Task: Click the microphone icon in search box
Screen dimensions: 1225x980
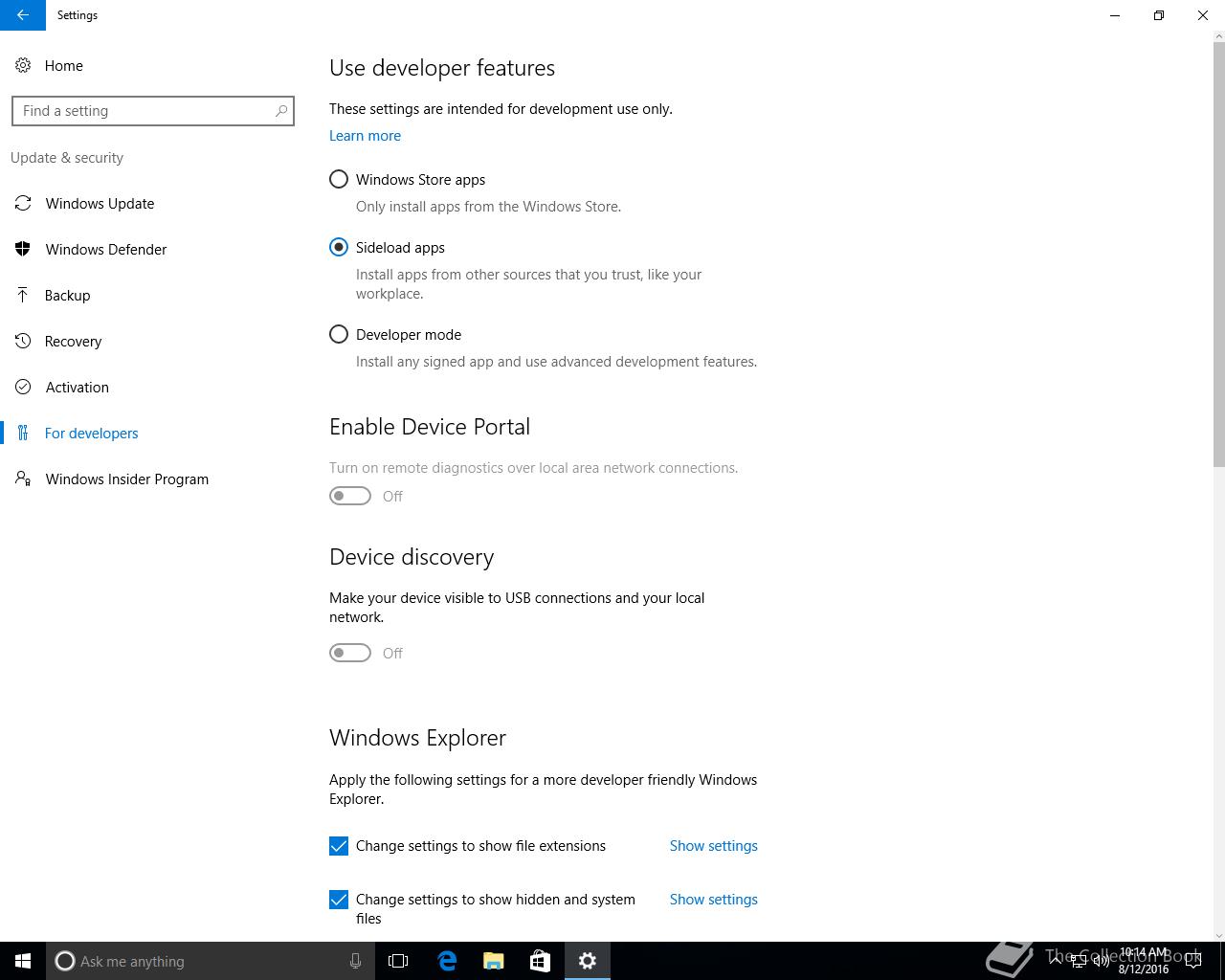Action: tap(355, 961)
